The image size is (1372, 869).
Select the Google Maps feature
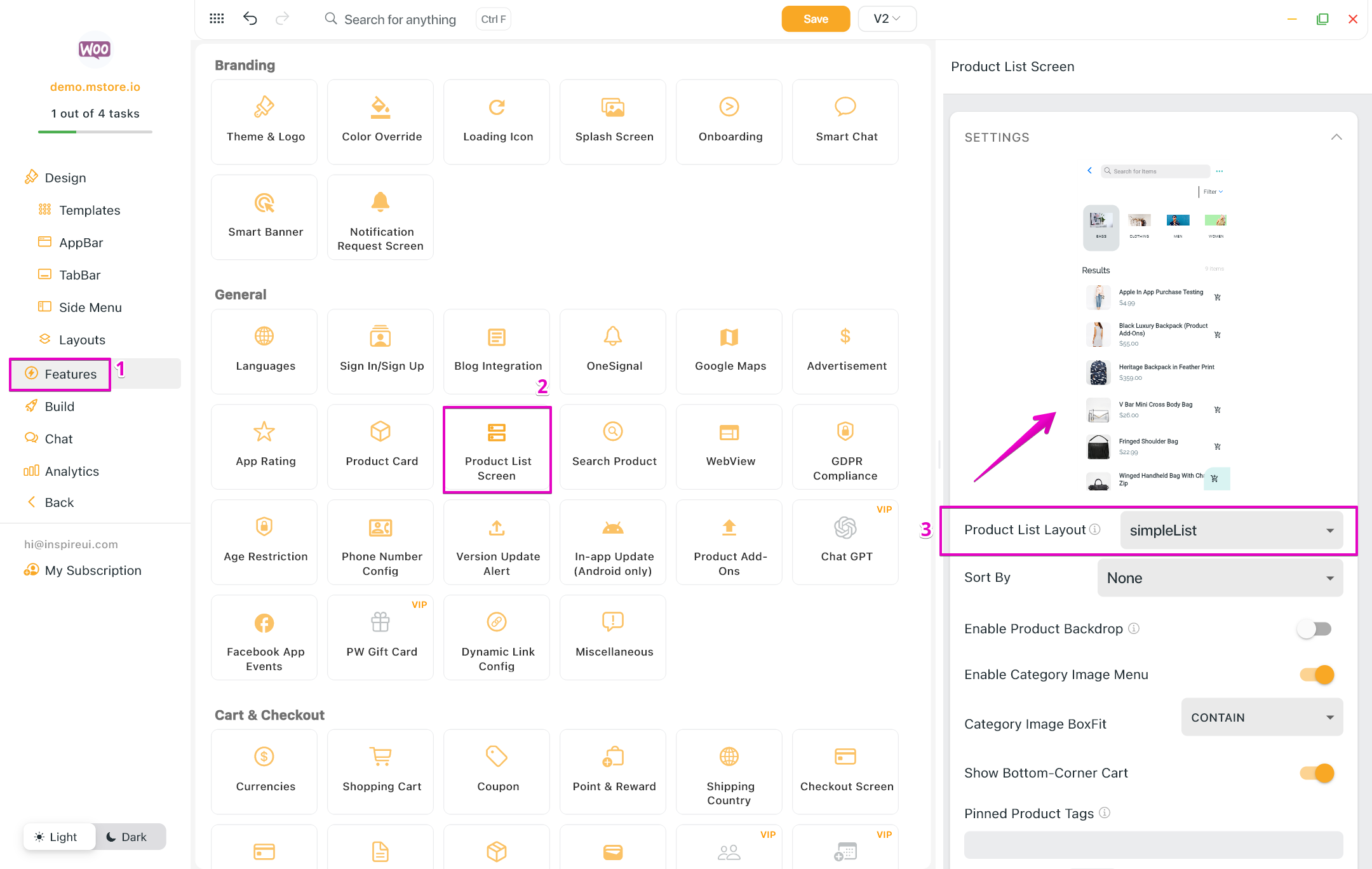[x=729, y=351]
